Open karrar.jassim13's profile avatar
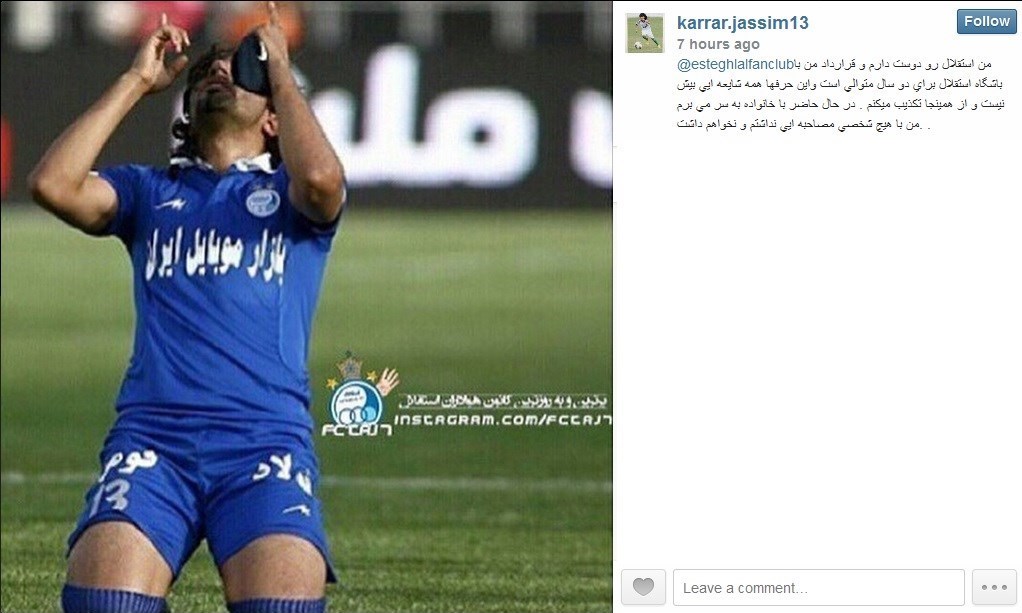1022x613 pixels. (x=645, y=33)
